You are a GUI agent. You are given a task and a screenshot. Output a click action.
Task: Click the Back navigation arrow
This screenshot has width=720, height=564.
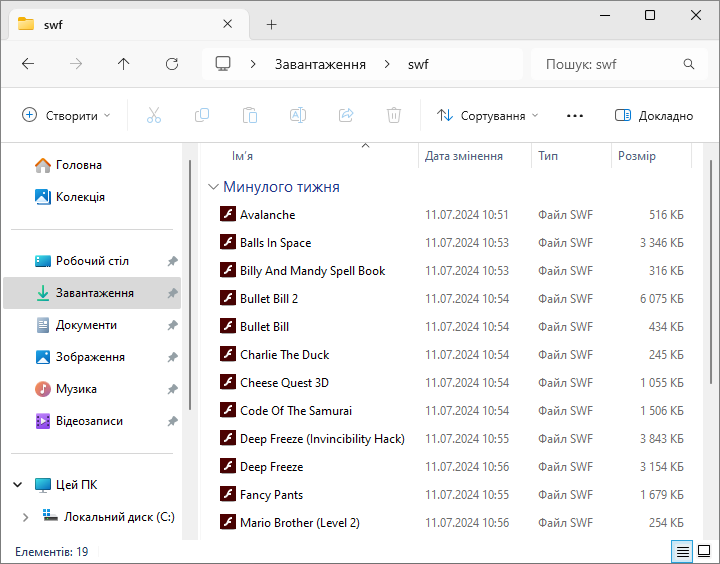[x=28, y=64]
